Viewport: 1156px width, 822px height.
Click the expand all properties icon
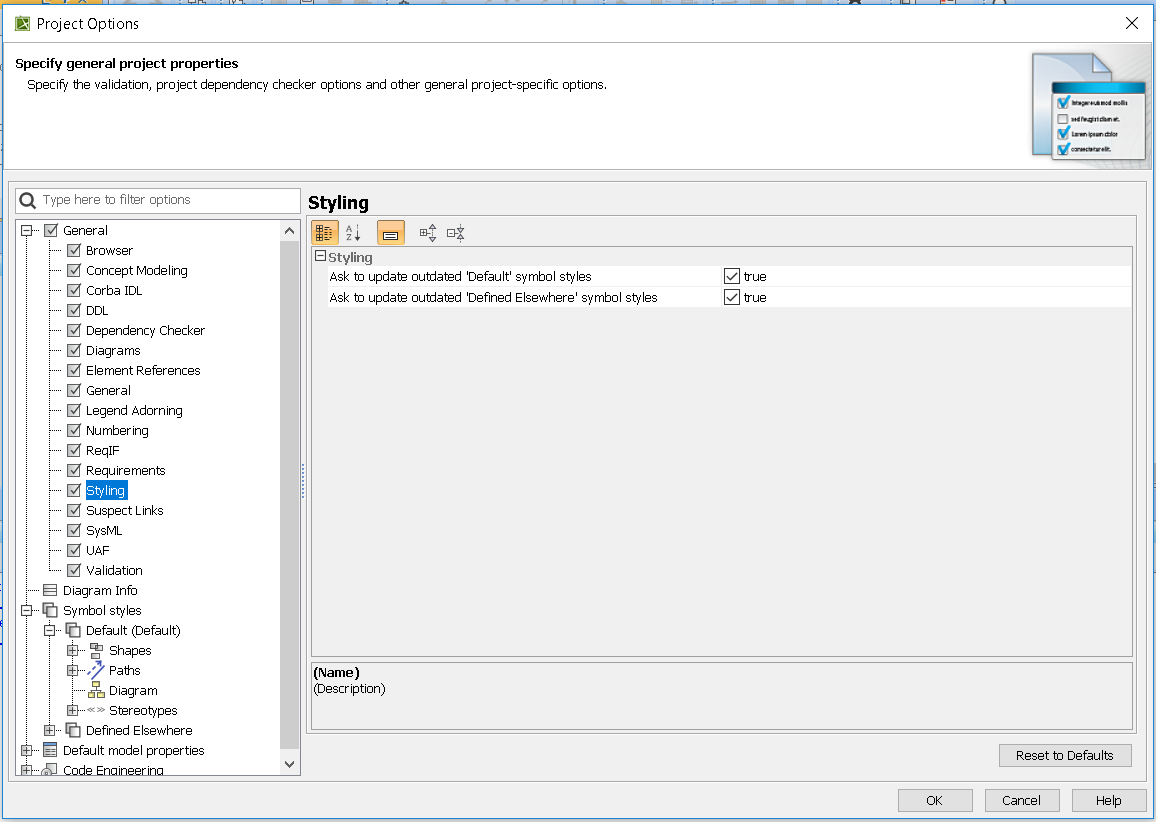(x=428, y=233)
